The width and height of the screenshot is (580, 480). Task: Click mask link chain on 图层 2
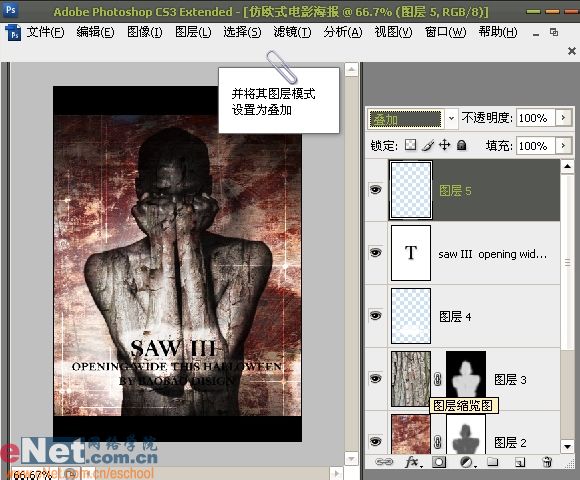pos(438,442)
